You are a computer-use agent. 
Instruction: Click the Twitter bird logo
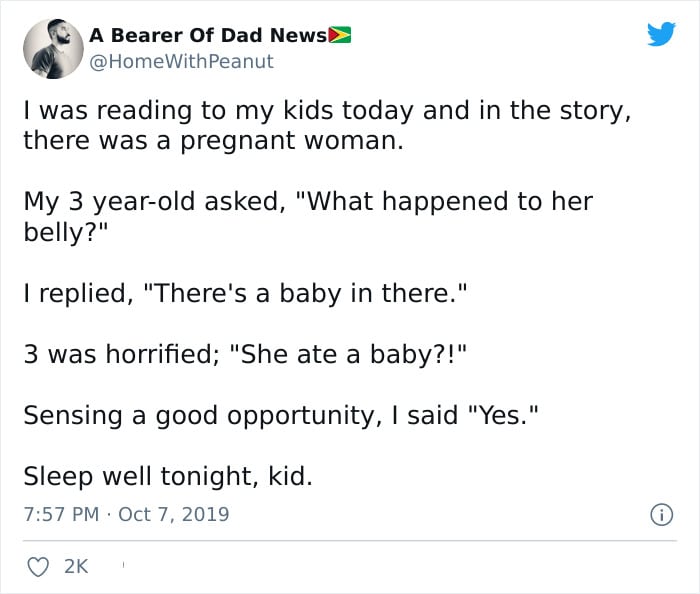pyautogui.click(x=661, y=34)
